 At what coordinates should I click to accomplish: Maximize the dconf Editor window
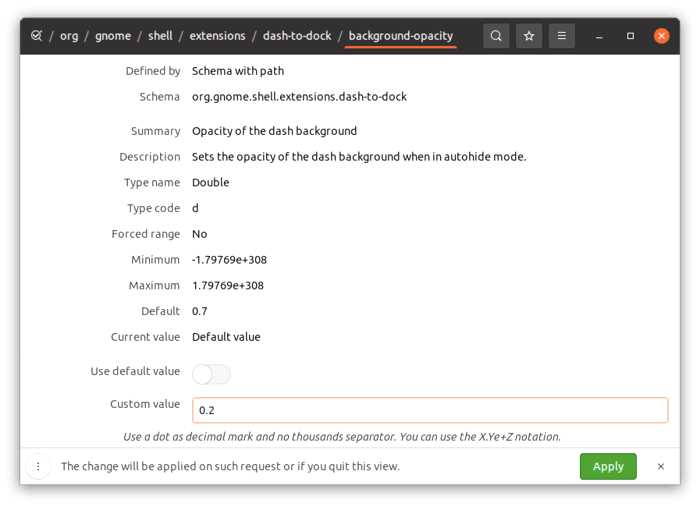(x=630, y=36)
